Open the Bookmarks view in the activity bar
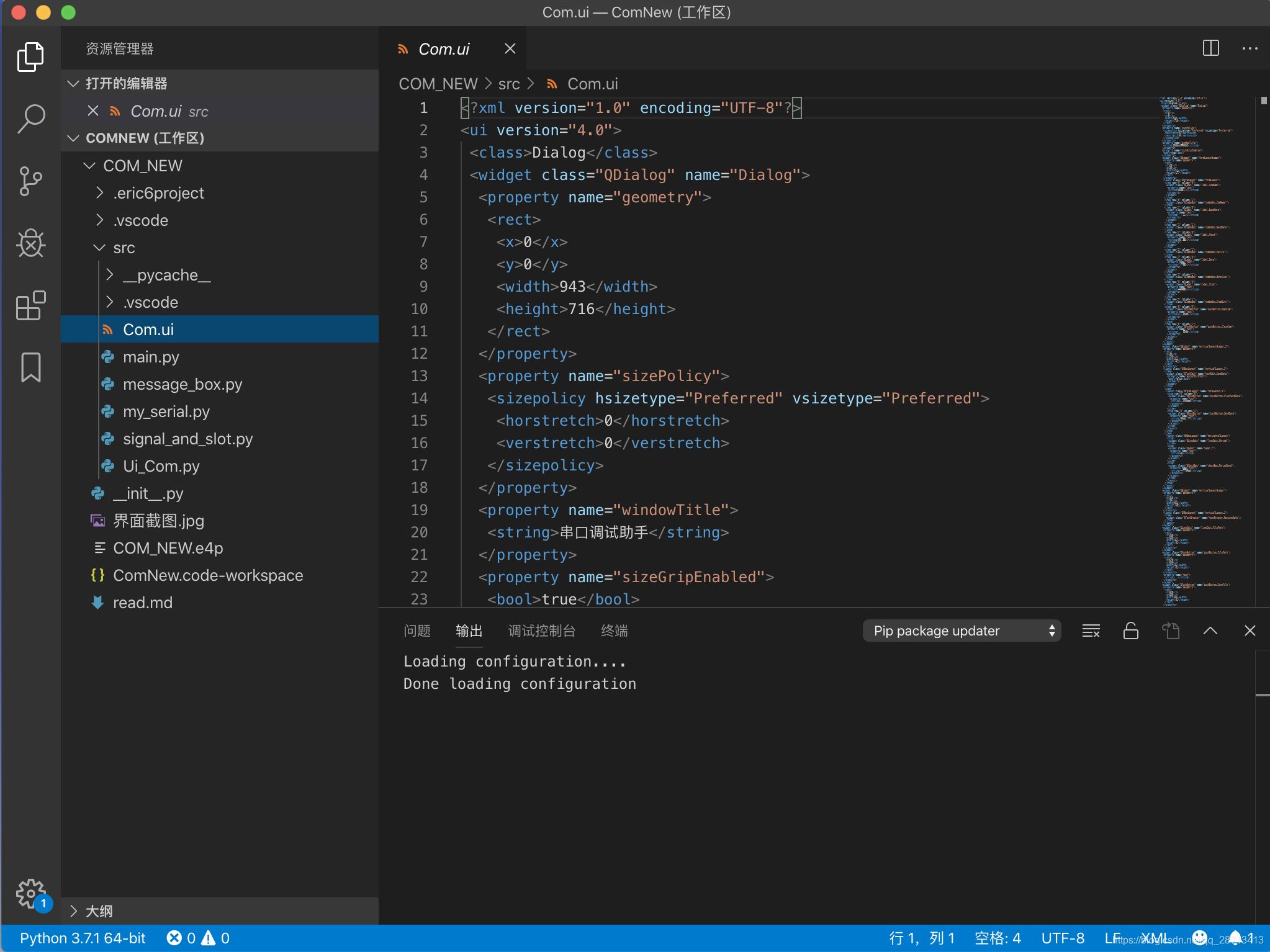This screenshot has height=952, width=1270. tap(31, 367)
